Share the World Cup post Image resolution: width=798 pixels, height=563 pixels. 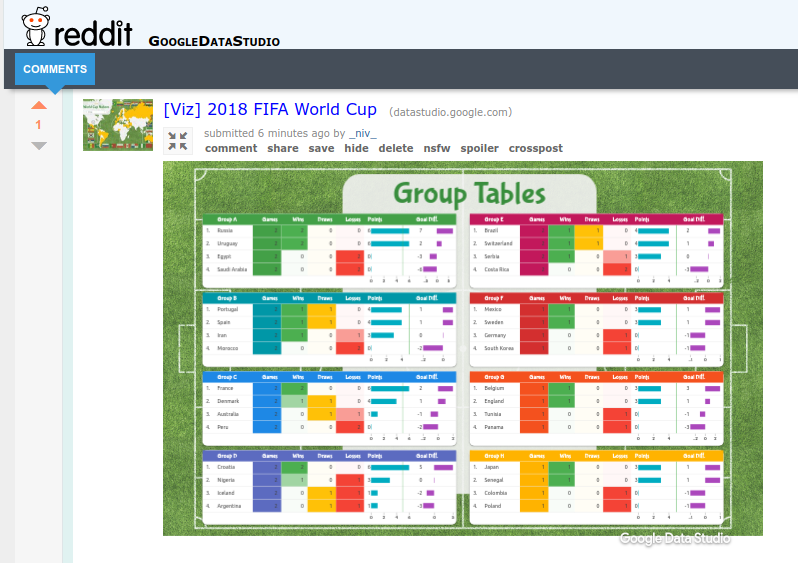(283, 148)
